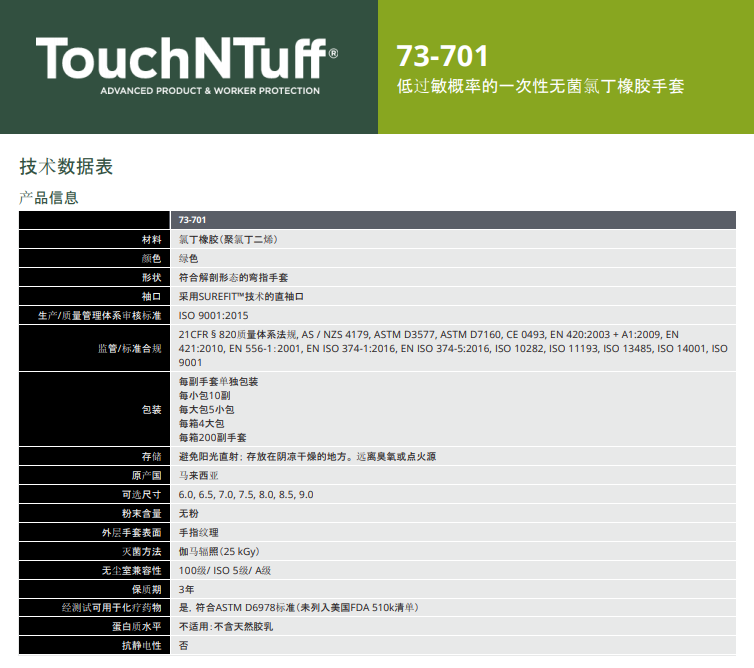This screenshot has width=754, height=668.
Task: Click the 原产国 row label
Action: pyautogui.click(x=146, y=475)
